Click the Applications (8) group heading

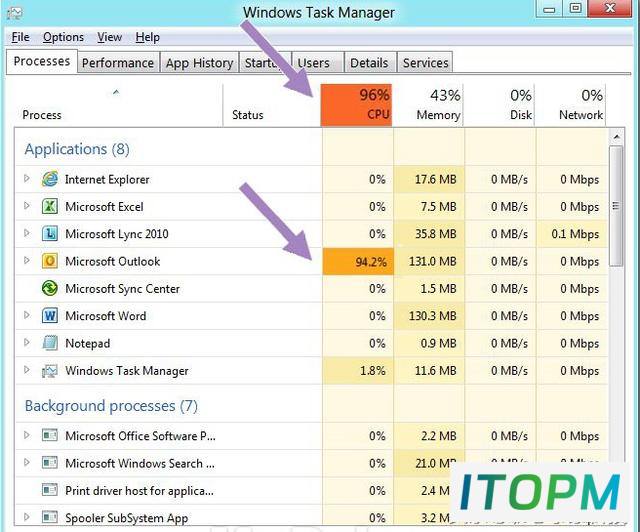click(x=77, y=149)
